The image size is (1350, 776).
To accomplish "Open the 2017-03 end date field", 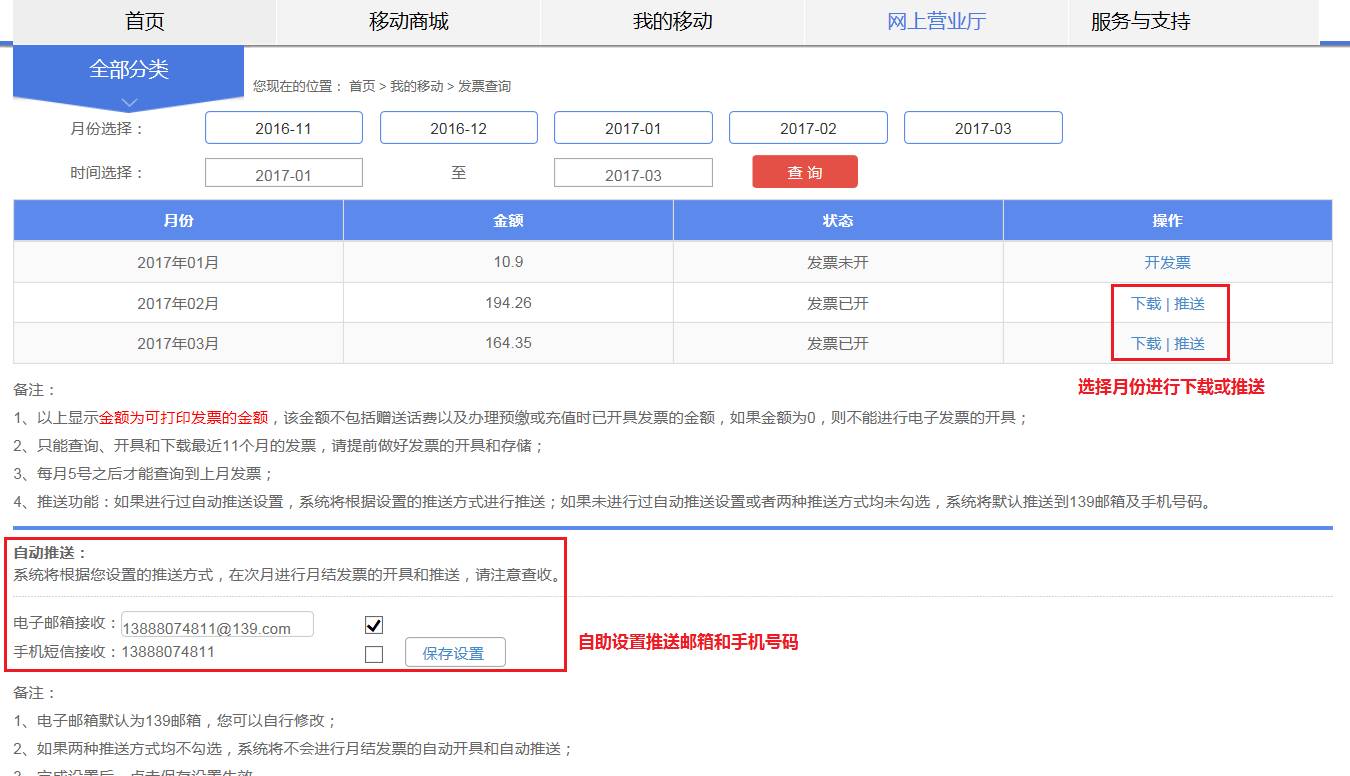I will (632, 173).
